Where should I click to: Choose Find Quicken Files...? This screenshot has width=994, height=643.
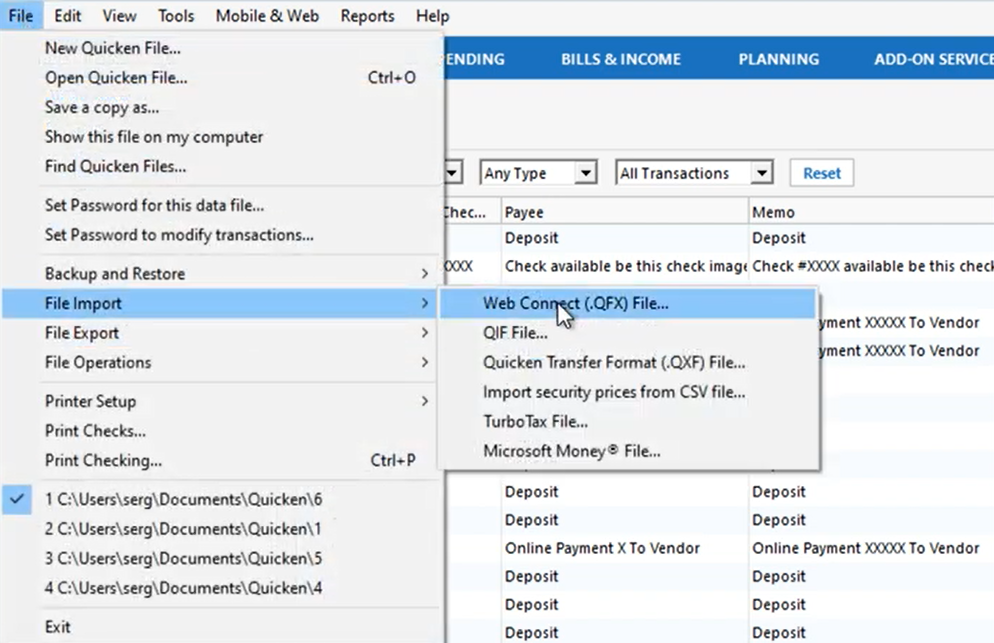219,166
